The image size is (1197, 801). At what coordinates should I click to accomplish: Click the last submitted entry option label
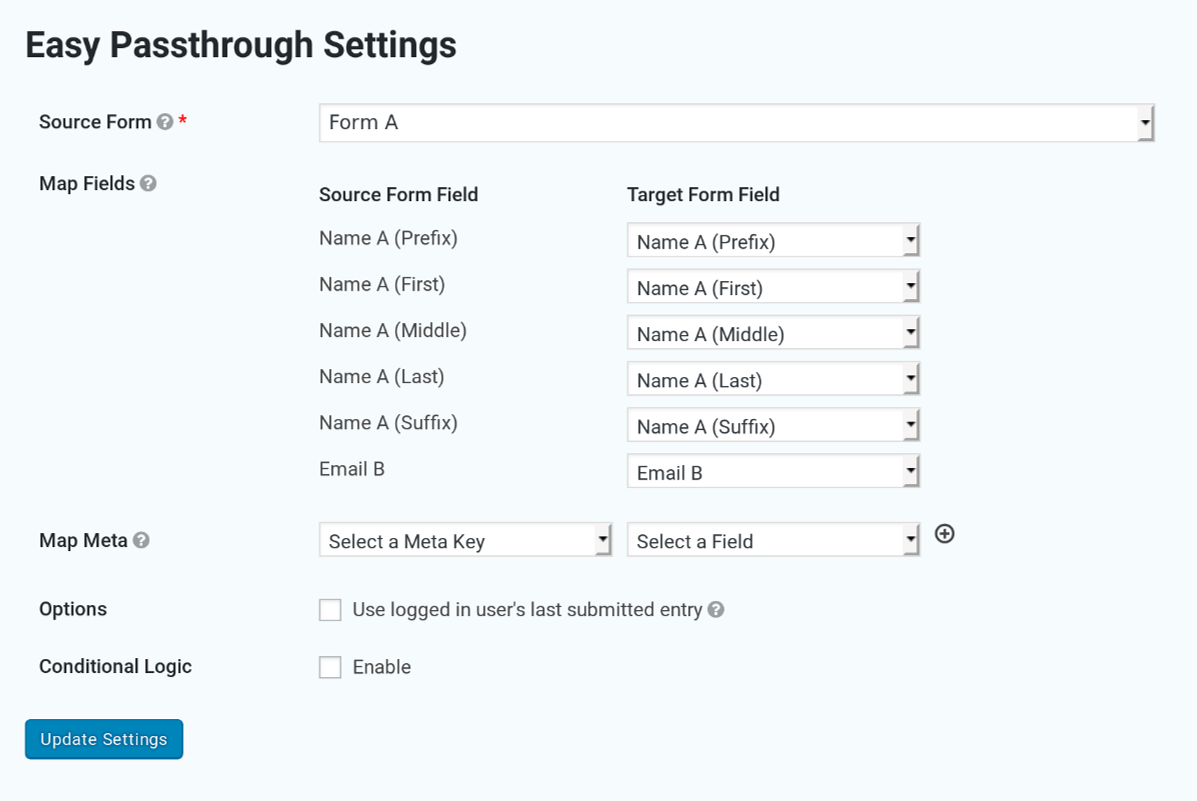pyautogui.click(x=527, y=610)
